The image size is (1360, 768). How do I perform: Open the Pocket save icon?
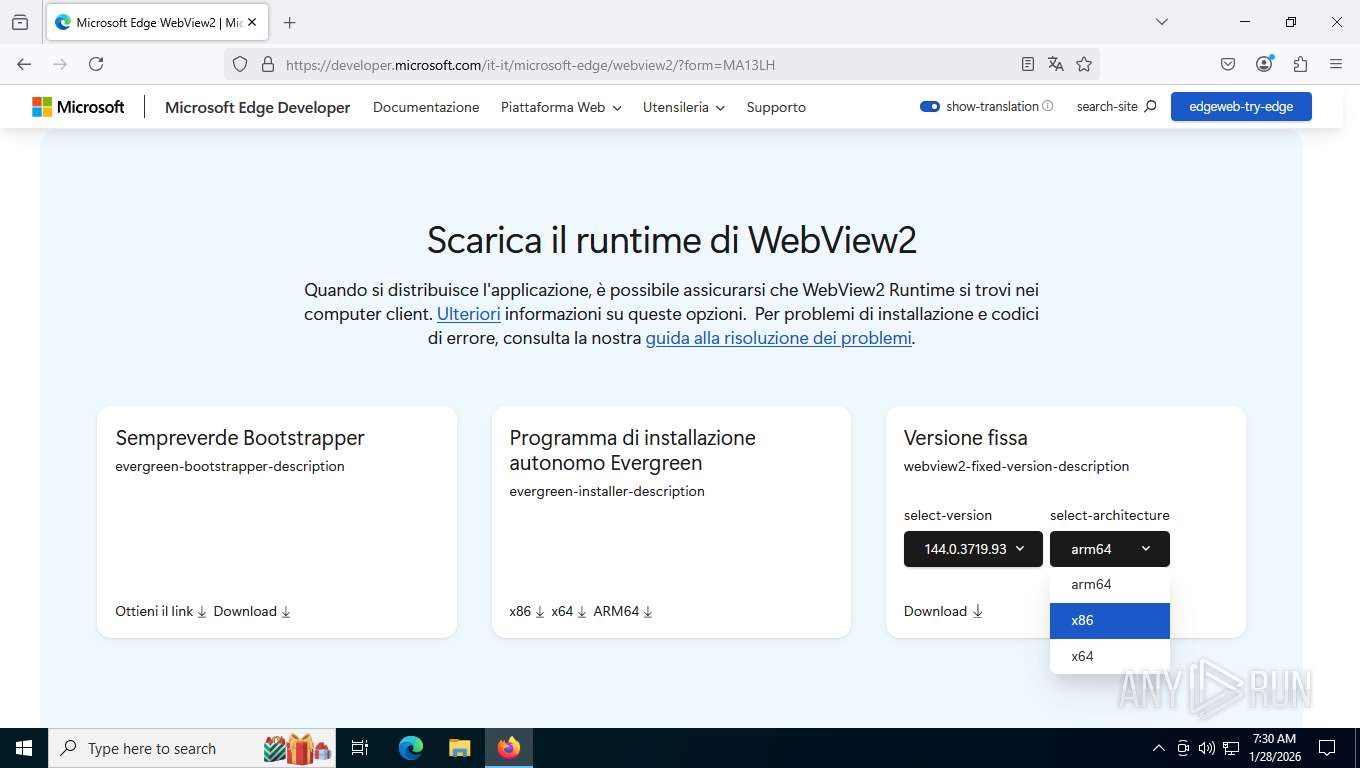pos(1228,64)
